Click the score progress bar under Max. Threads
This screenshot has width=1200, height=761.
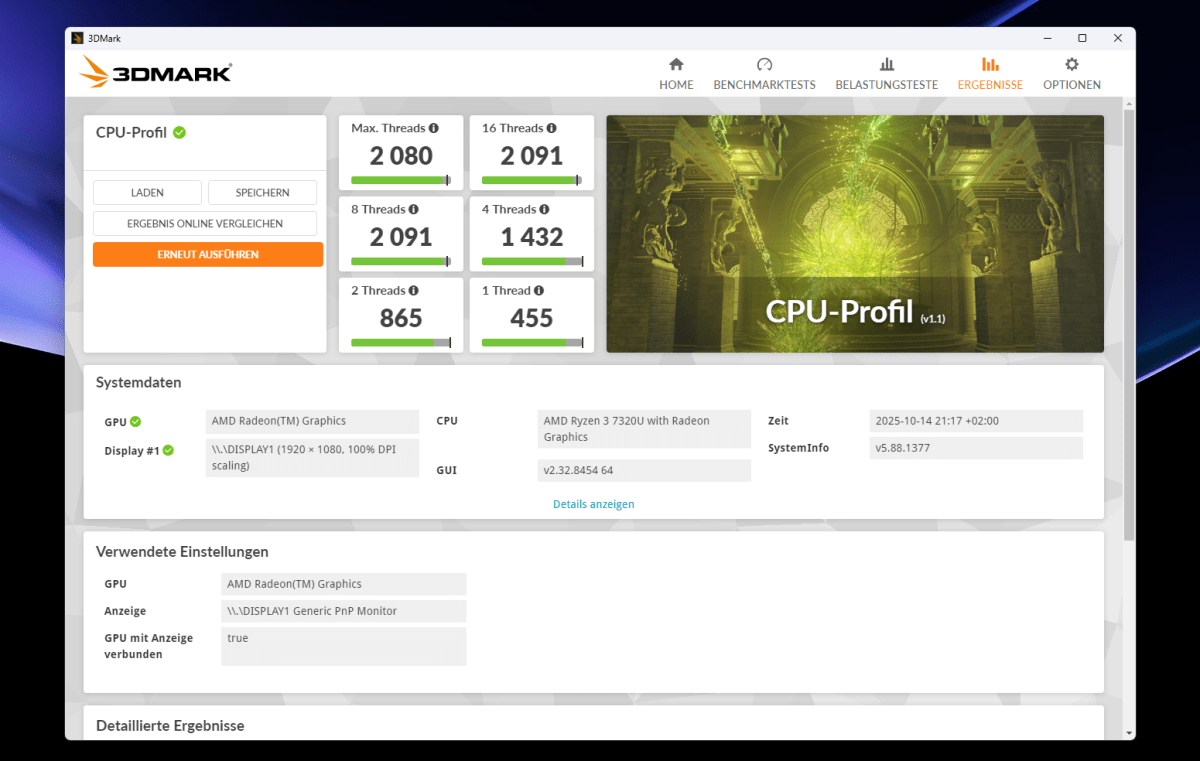pyautogui.click(x=400, y=180)
